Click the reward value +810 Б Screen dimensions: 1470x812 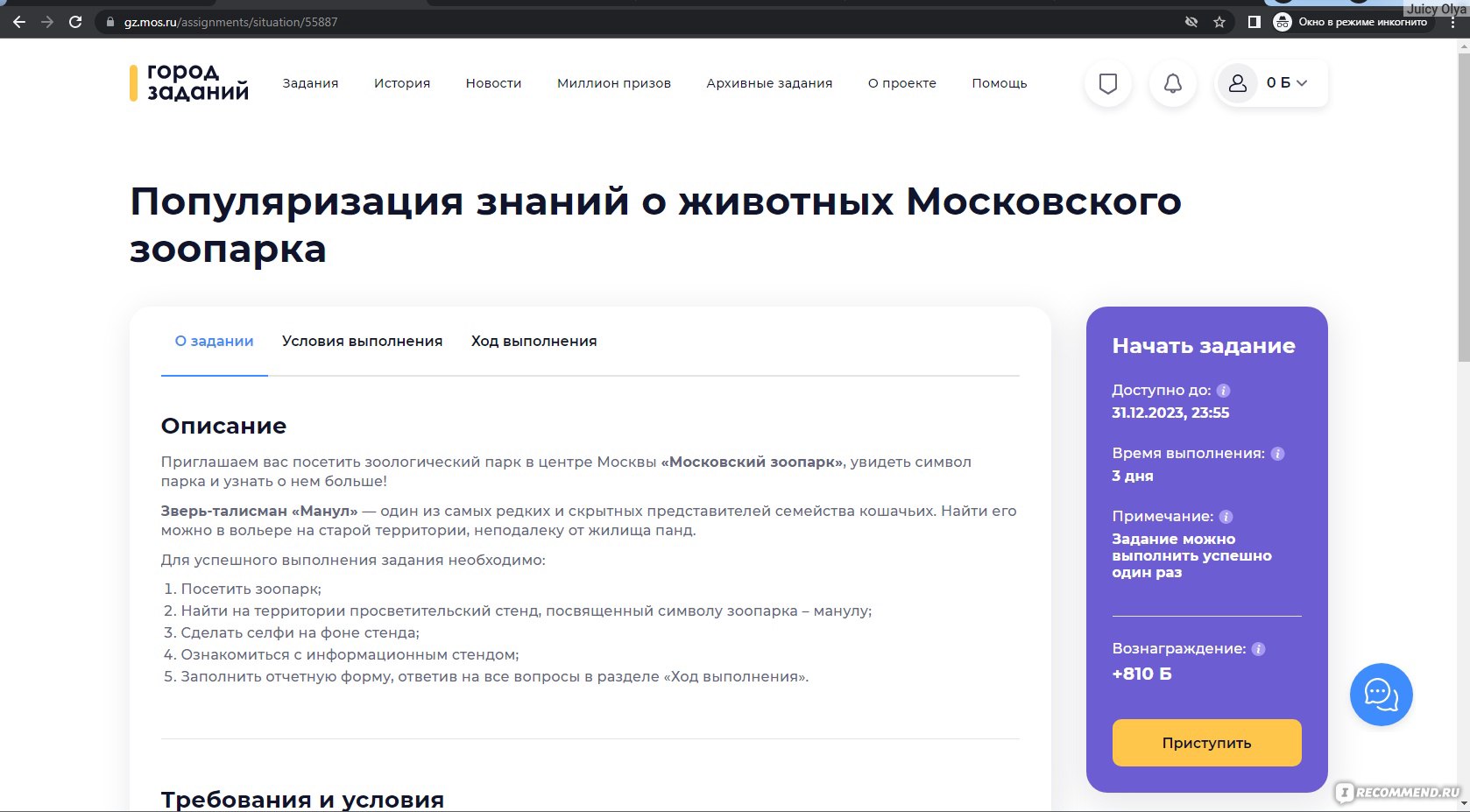click(x=1141, y=674)
